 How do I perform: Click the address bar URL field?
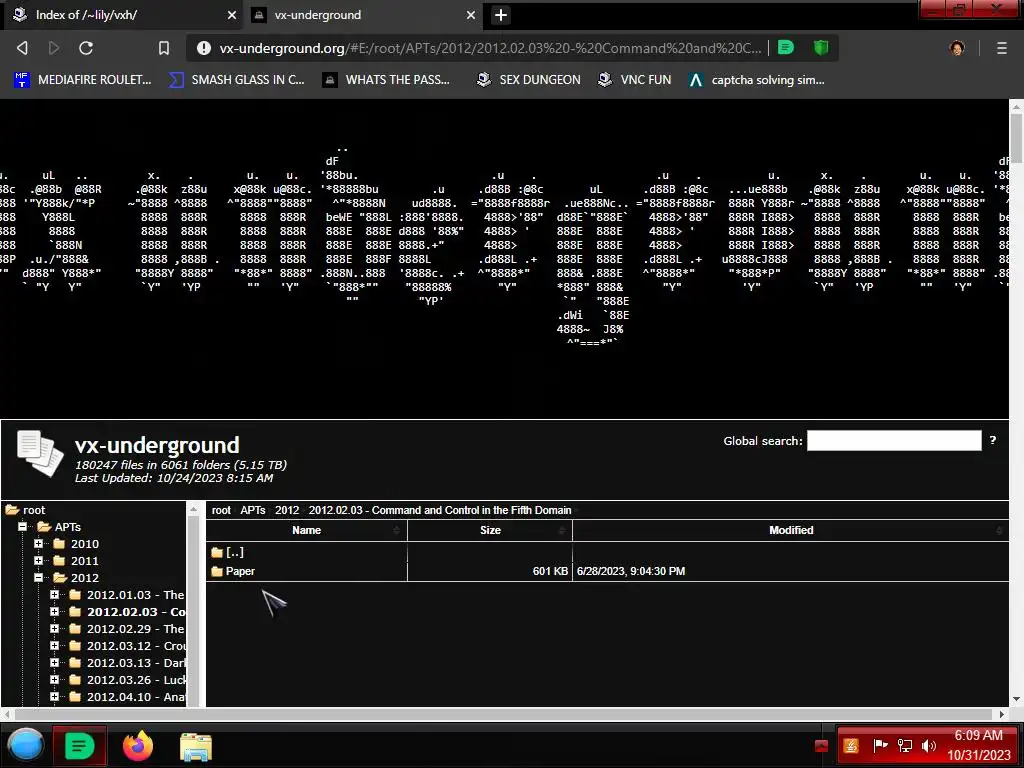(x=490, y=48)
